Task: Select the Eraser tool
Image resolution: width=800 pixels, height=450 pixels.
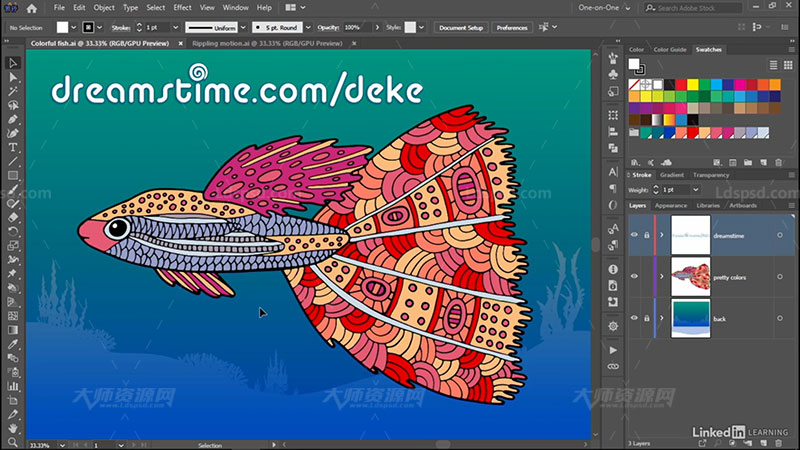Action: [13, 217]
